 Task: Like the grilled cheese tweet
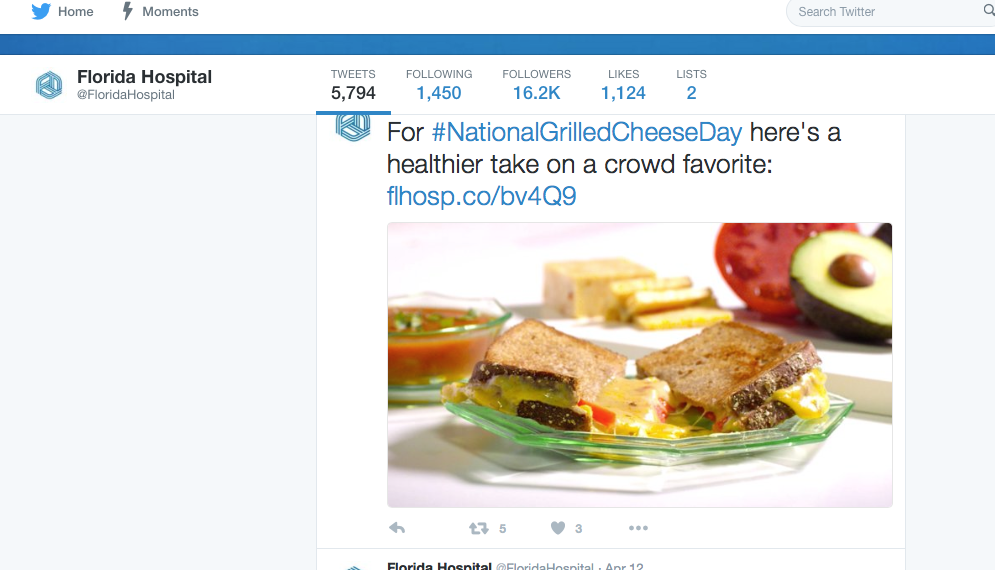(x=558, y=528)
